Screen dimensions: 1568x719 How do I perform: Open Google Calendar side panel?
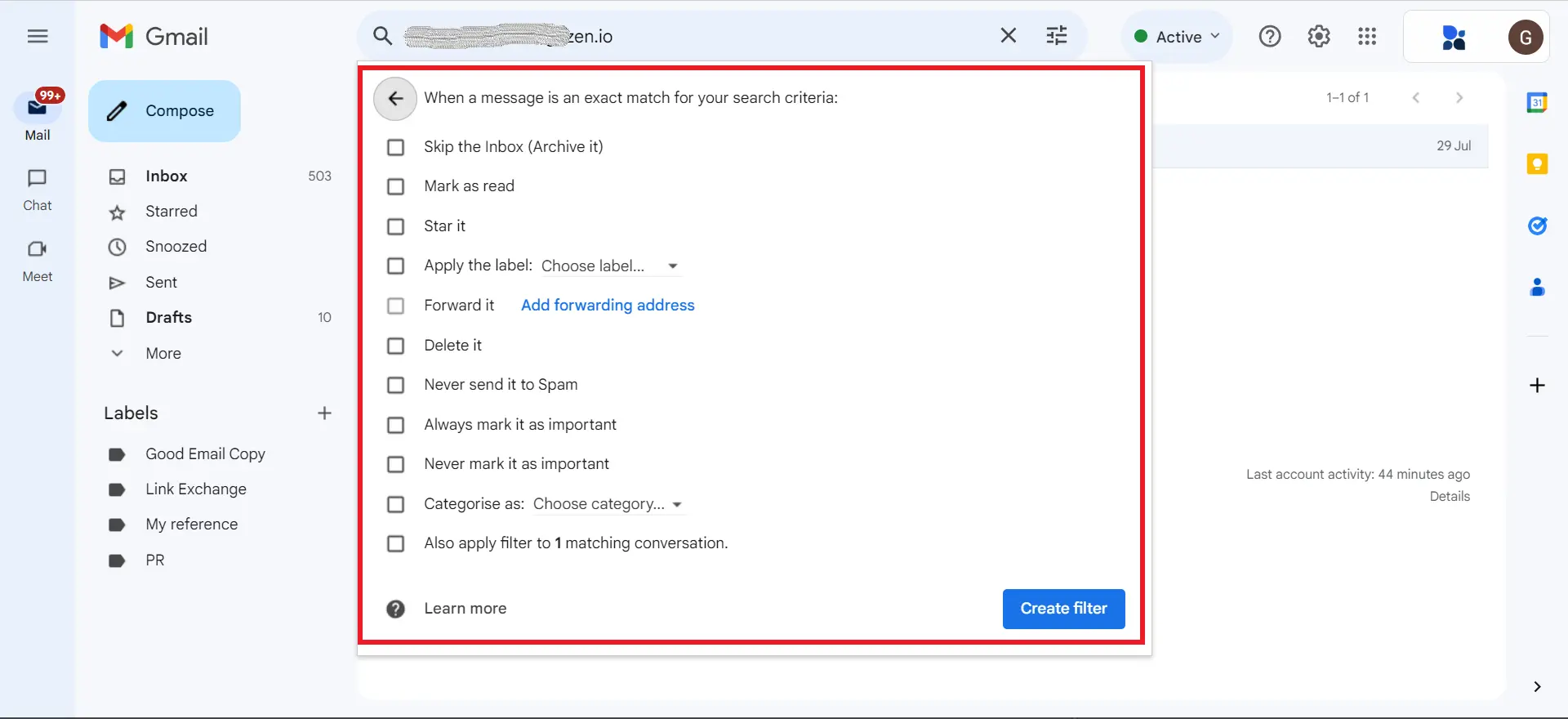pos(1537,103)
